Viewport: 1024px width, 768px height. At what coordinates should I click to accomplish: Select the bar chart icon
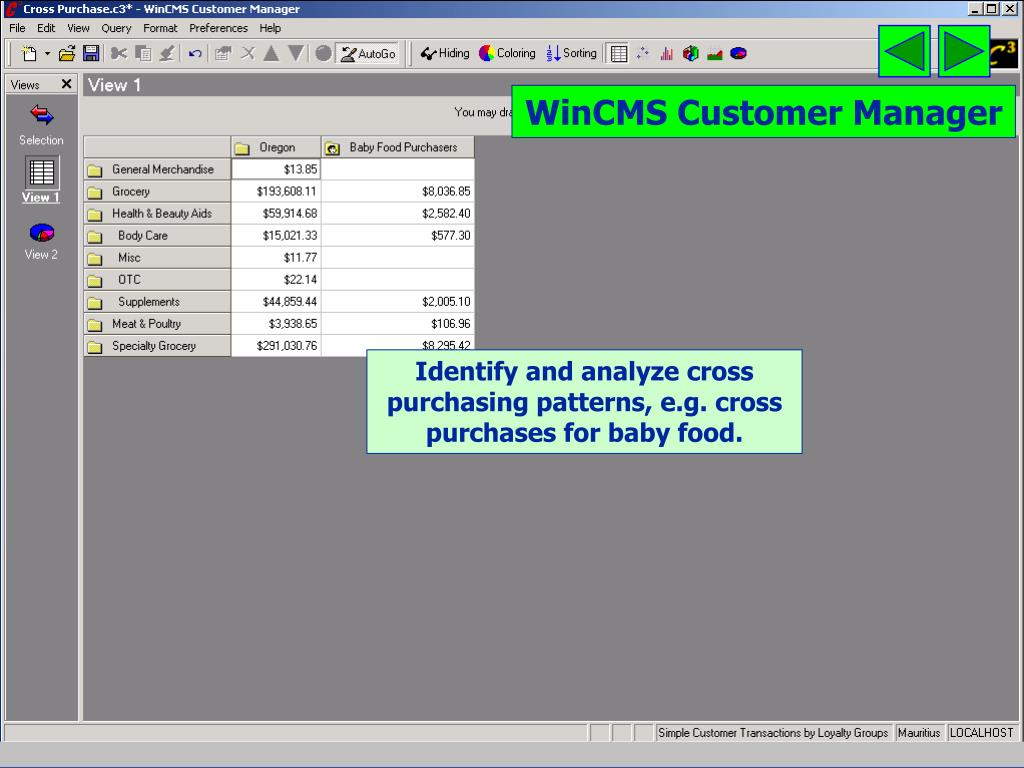coord(667,54)
